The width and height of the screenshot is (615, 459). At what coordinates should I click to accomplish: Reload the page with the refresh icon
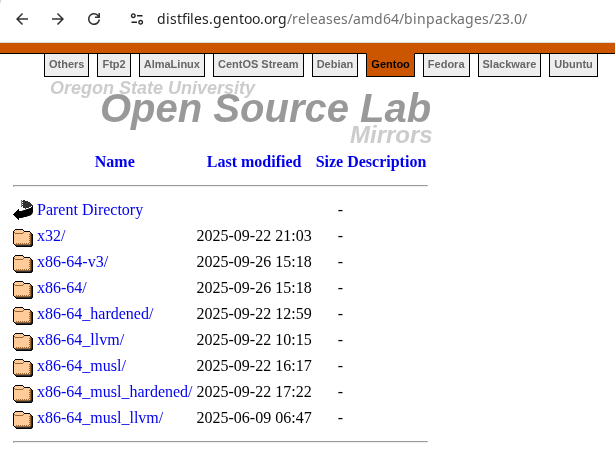(94, 19)
